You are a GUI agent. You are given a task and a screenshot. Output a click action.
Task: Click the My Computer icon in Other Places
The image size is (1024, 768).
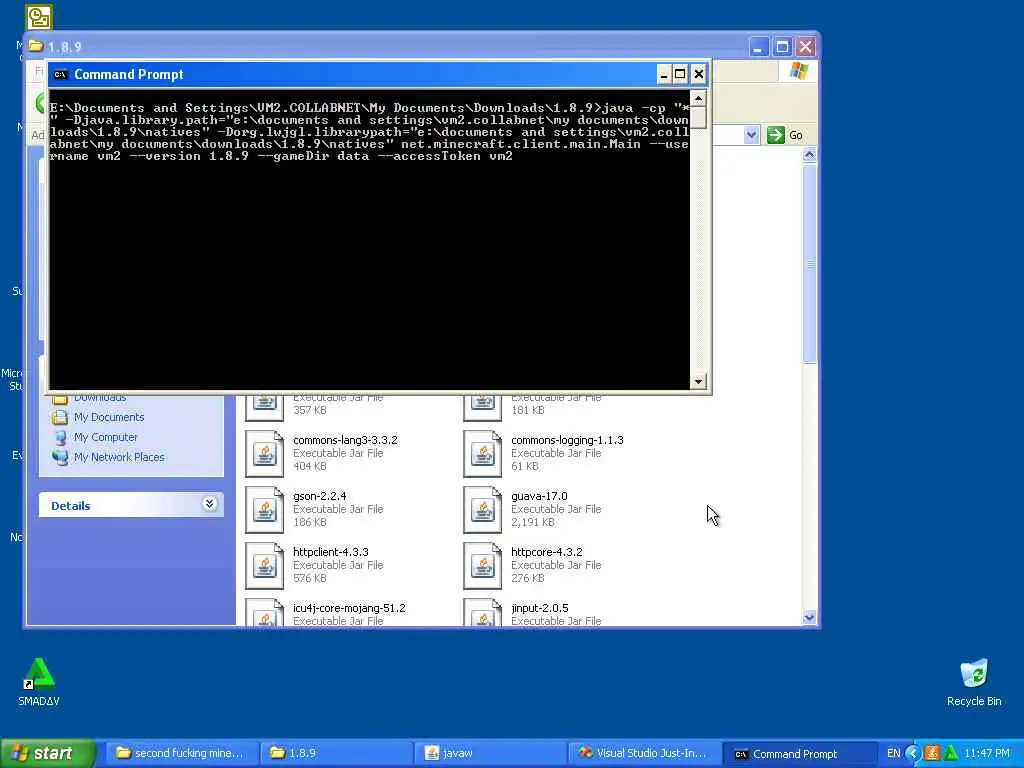tap(60, 438)
